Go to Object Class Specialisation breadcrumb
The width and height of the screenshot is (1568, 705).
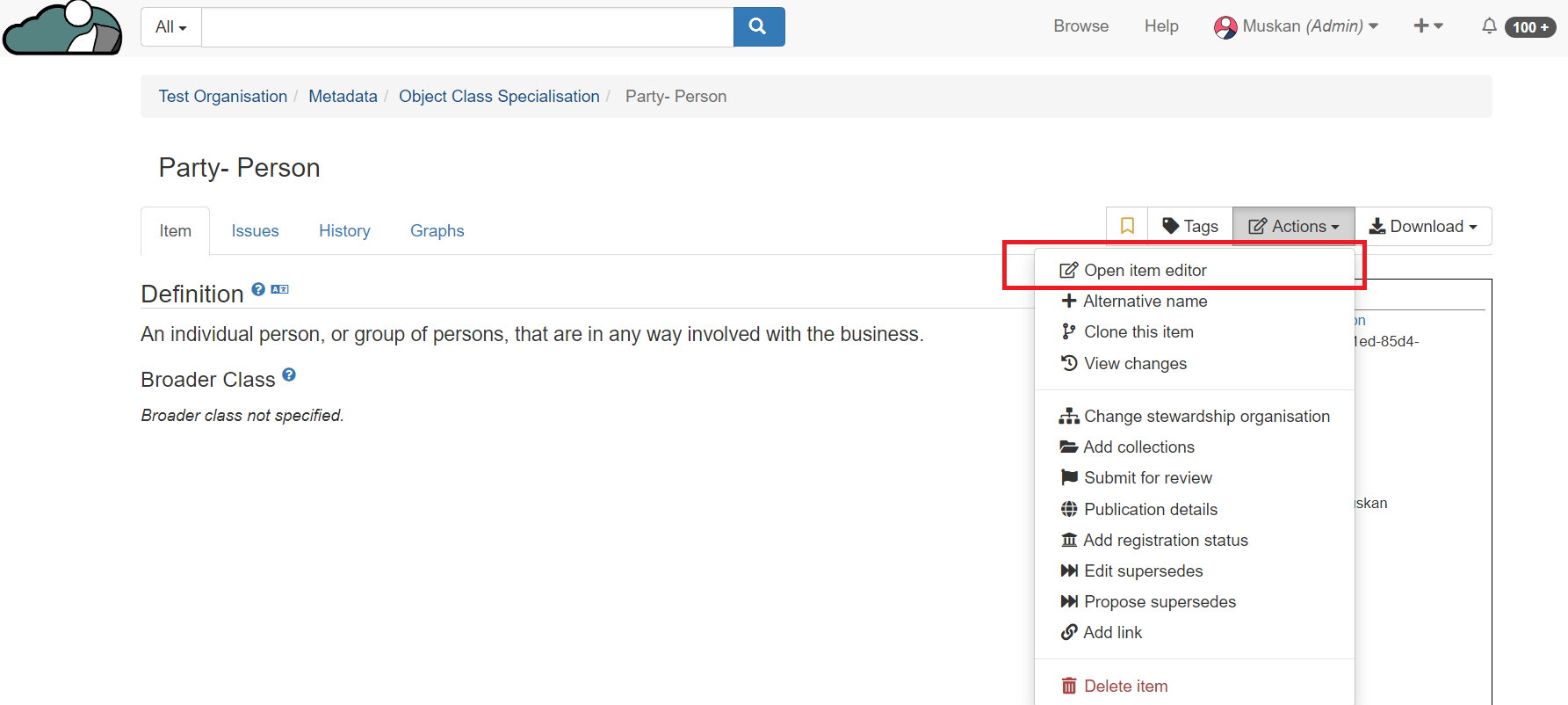point(499,97)
